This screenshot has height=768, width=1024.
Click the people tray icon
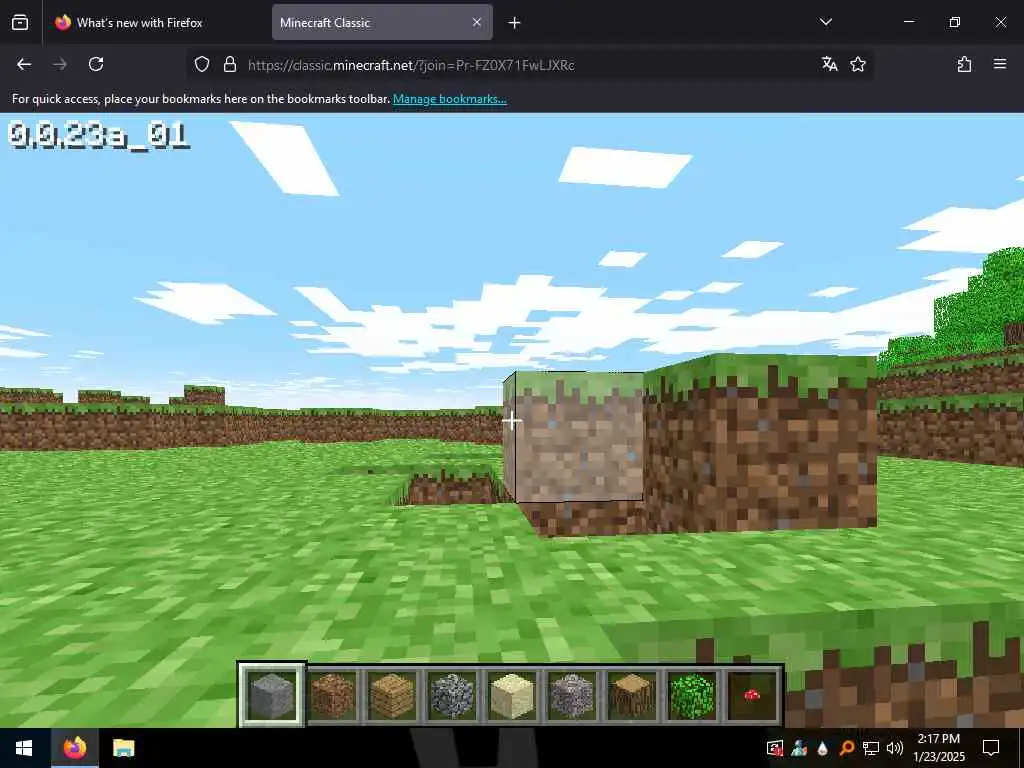(x=799, y=748)
